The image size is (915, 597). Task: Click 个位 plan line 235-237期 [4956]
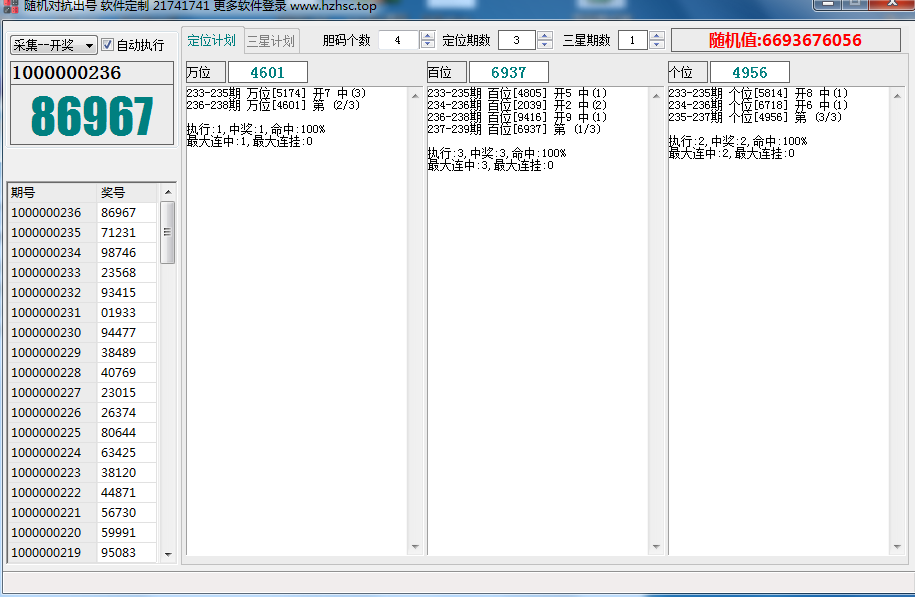pyautogui.click(x=755, y=117)
